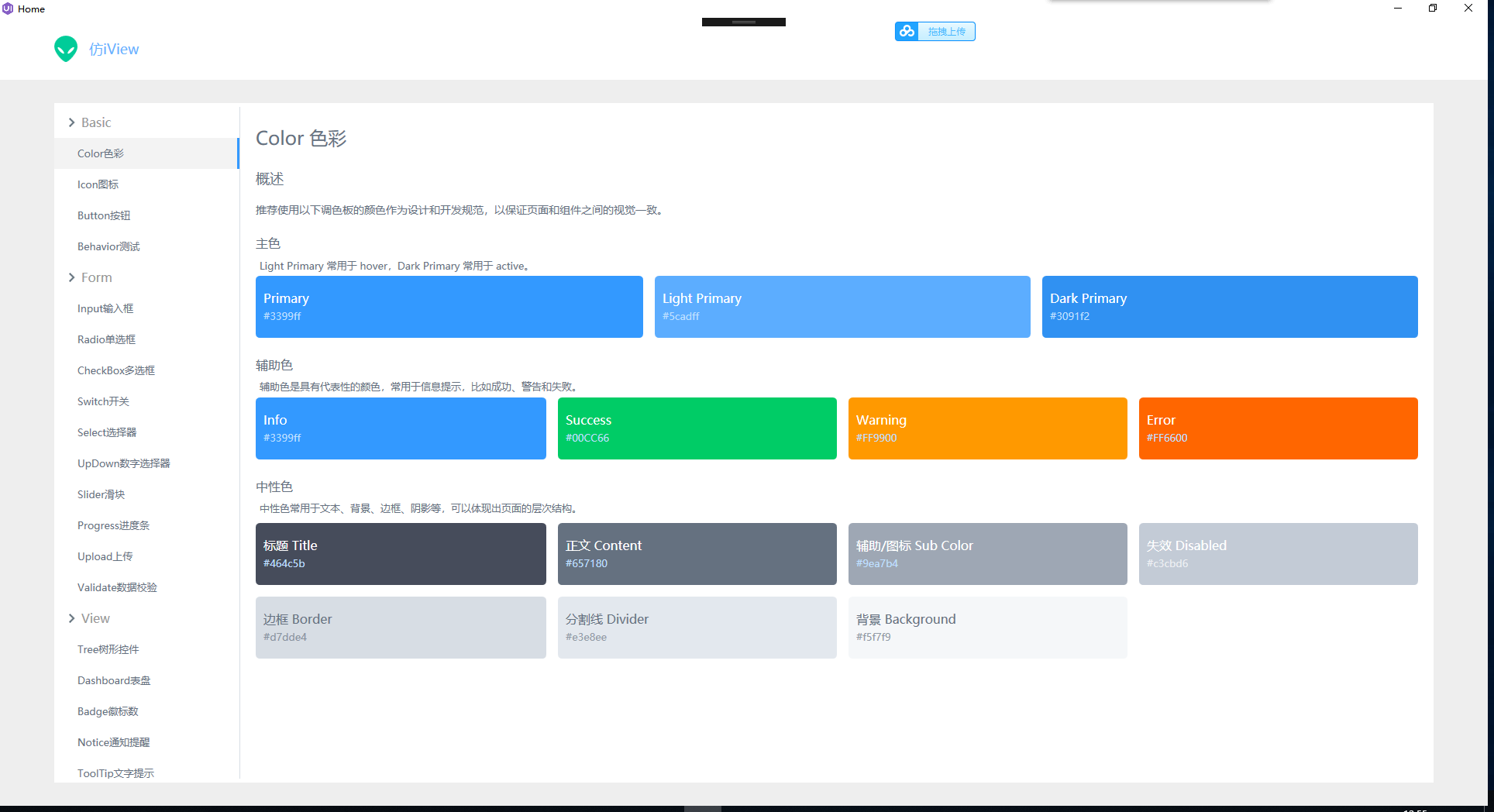Collapse the View section chevron
Screen dimensions: 1494x812
tap(72, 618)
